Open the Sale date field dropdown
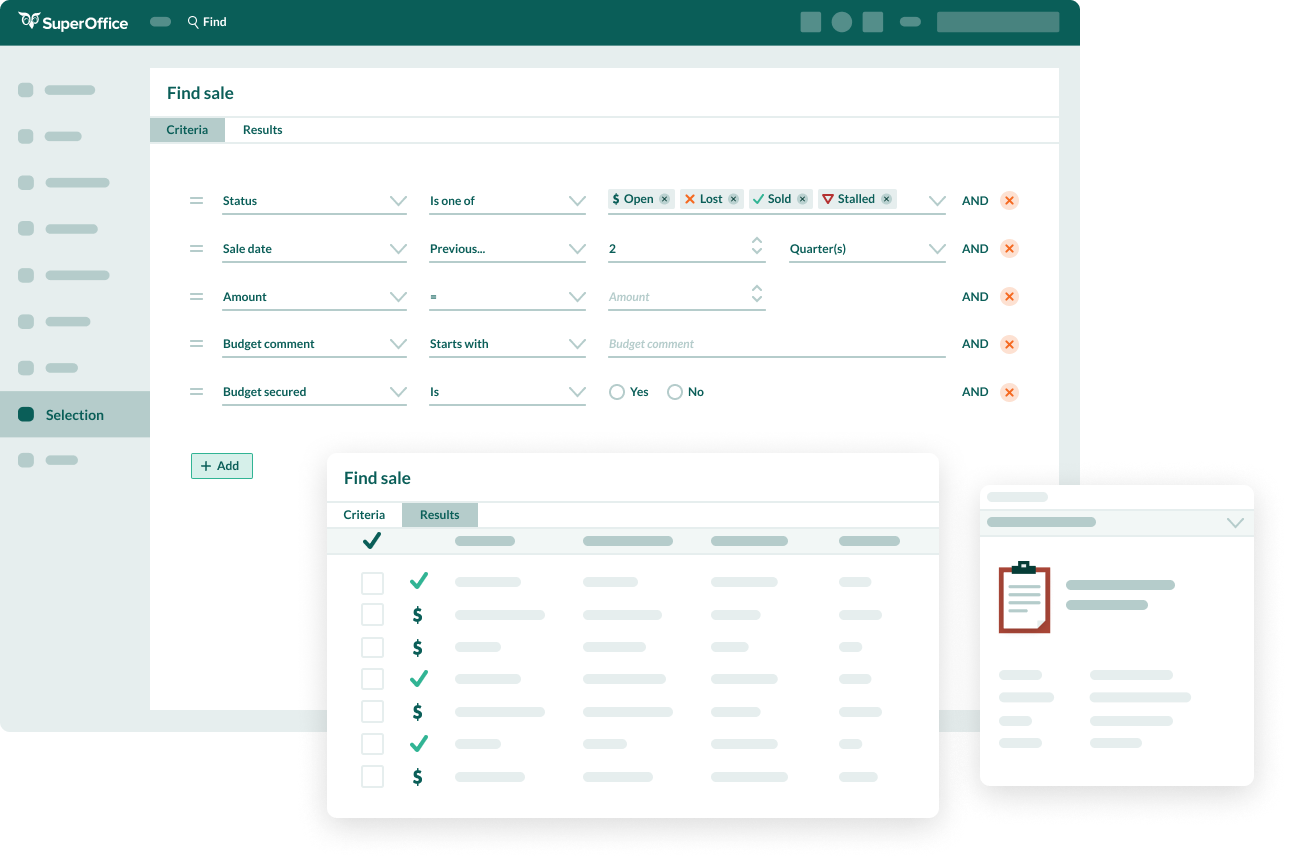 point(314,249)
